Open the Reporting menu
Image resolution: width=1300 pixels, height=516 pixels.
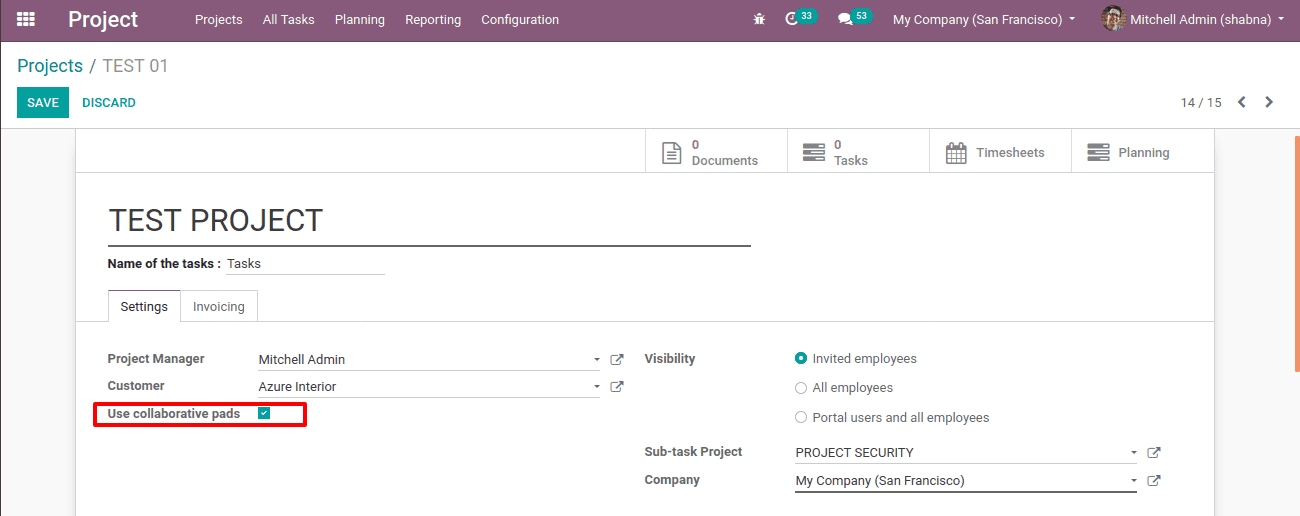433,19
